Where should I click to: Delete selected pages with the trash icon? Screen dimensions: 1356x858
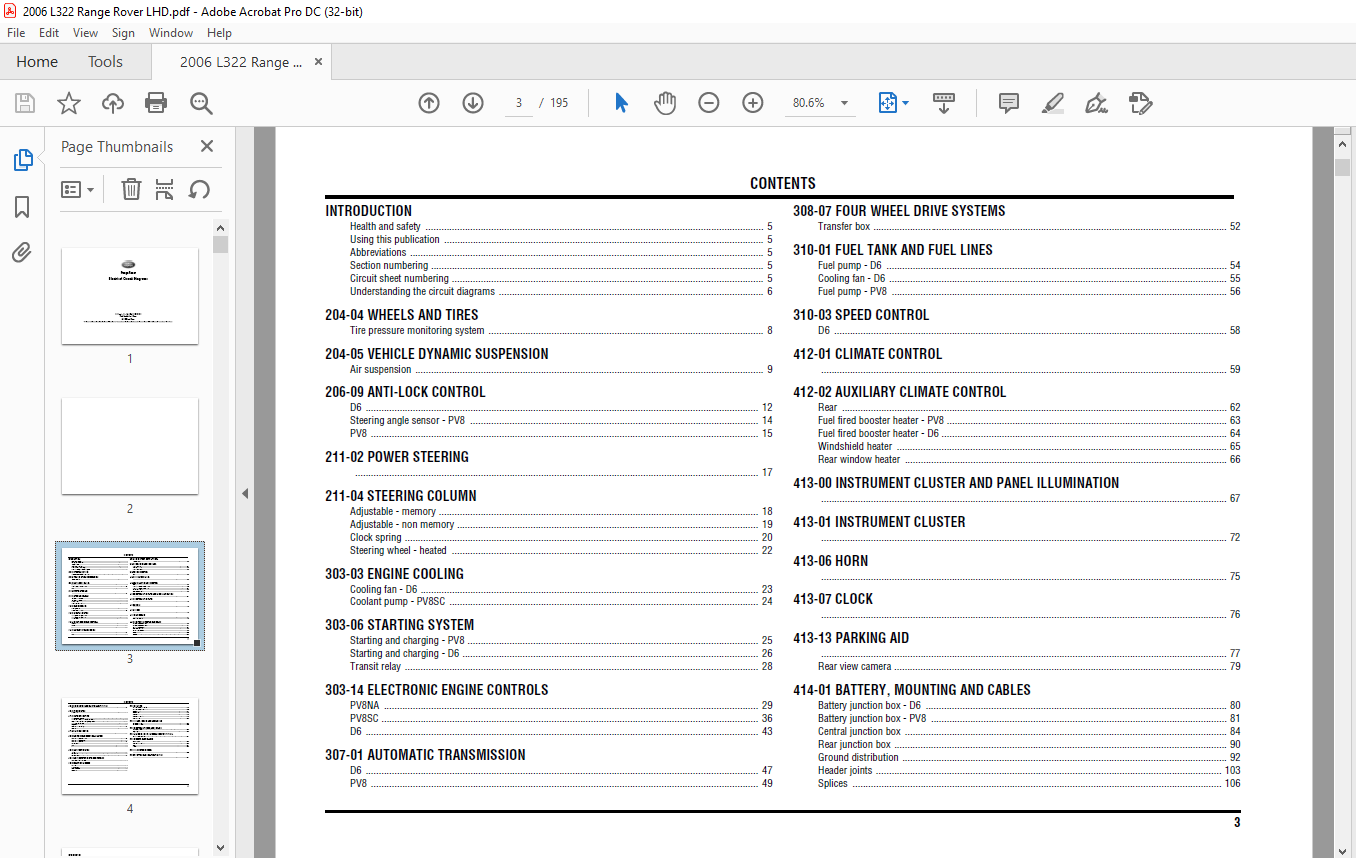pyautogui.click(x=131, y=189)
